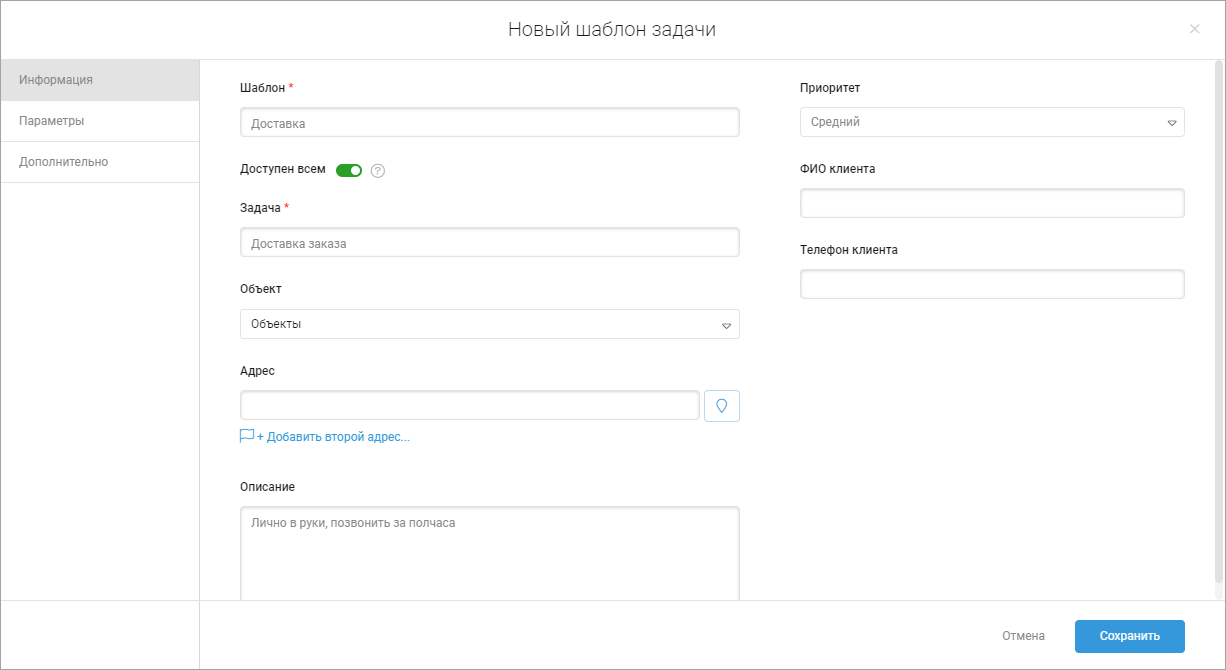Click the arrow in Объекты combo box
This screenshot has height=670, width=1226.
click(x=726, y=325)
